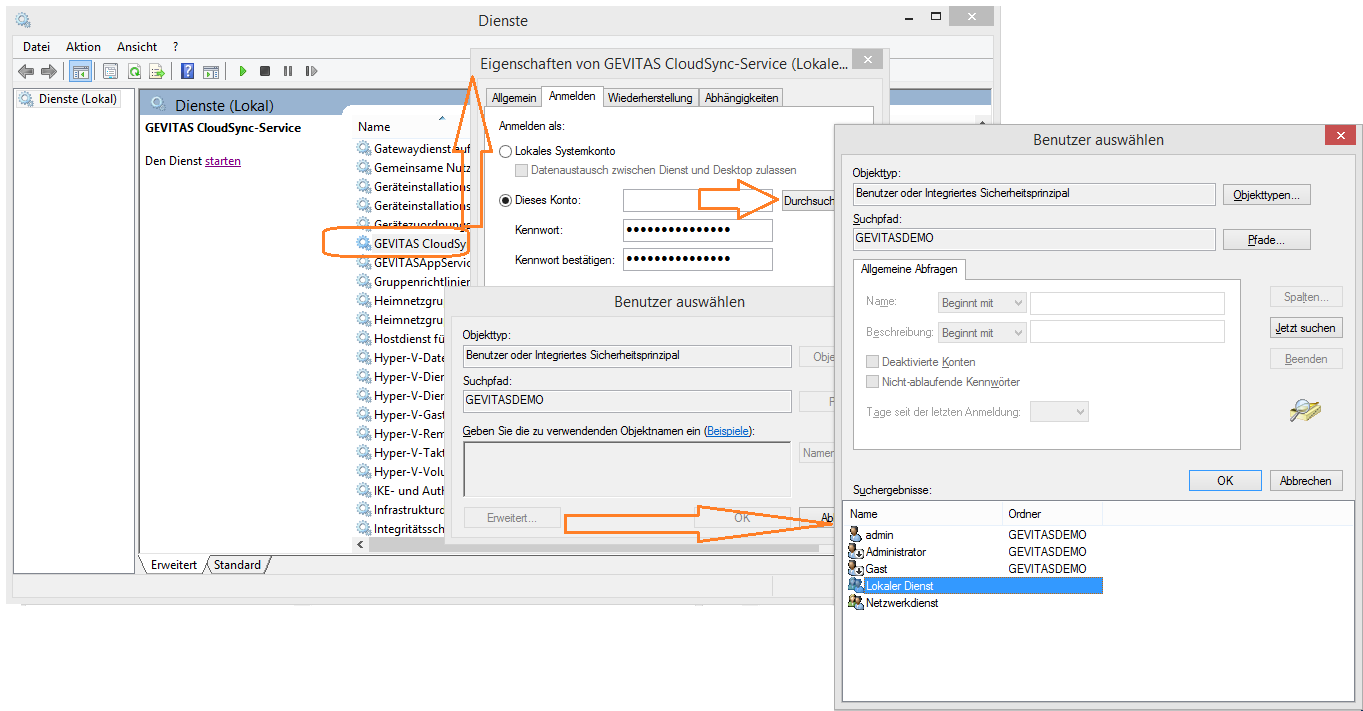Click the Erweitert... button in the user dialog
The height and width of the screenshot is (711, 1363).
[511, 518]
